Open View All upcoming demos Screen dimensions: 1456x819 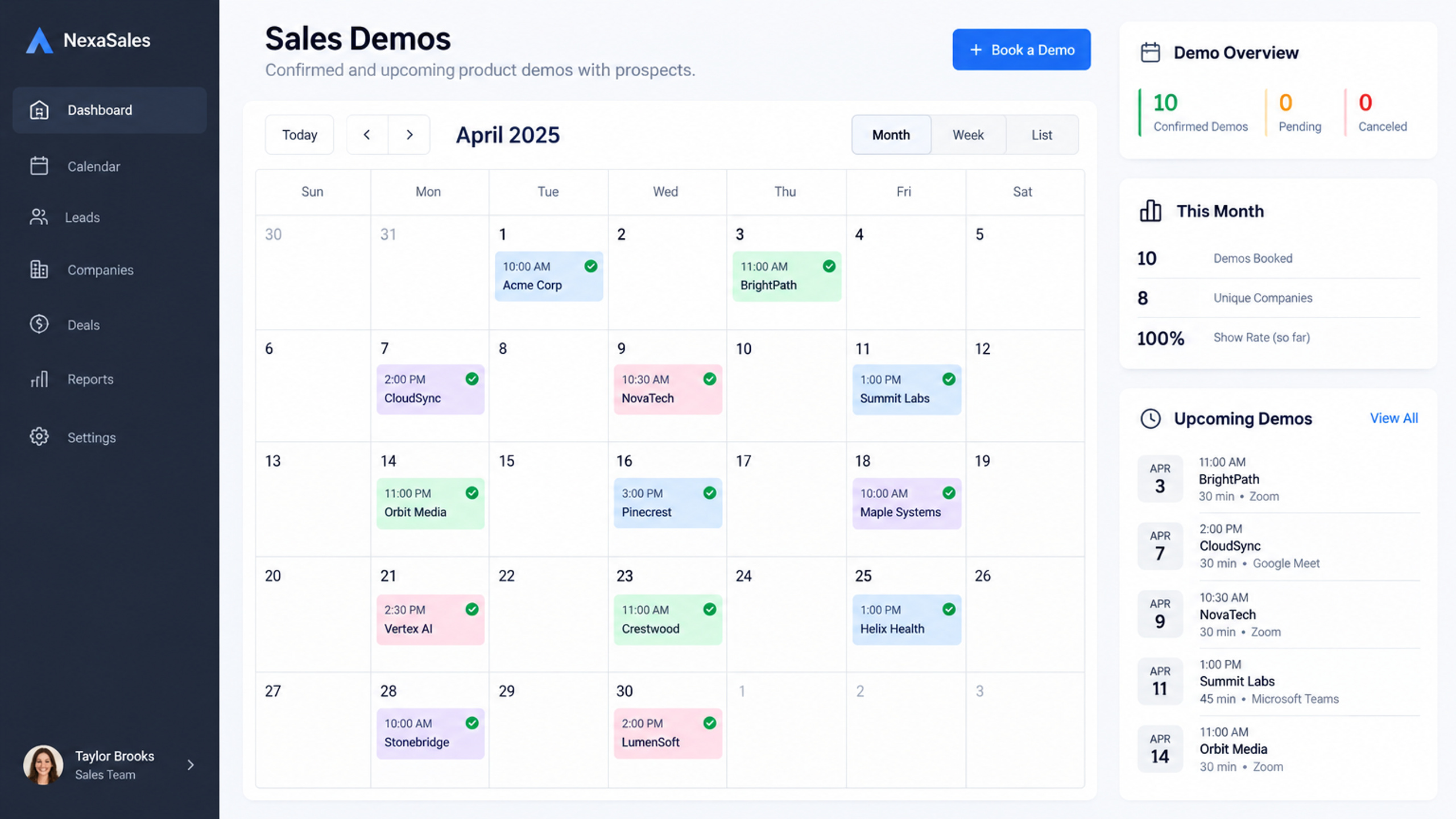pyautogui.click(x=1393, y=418)
